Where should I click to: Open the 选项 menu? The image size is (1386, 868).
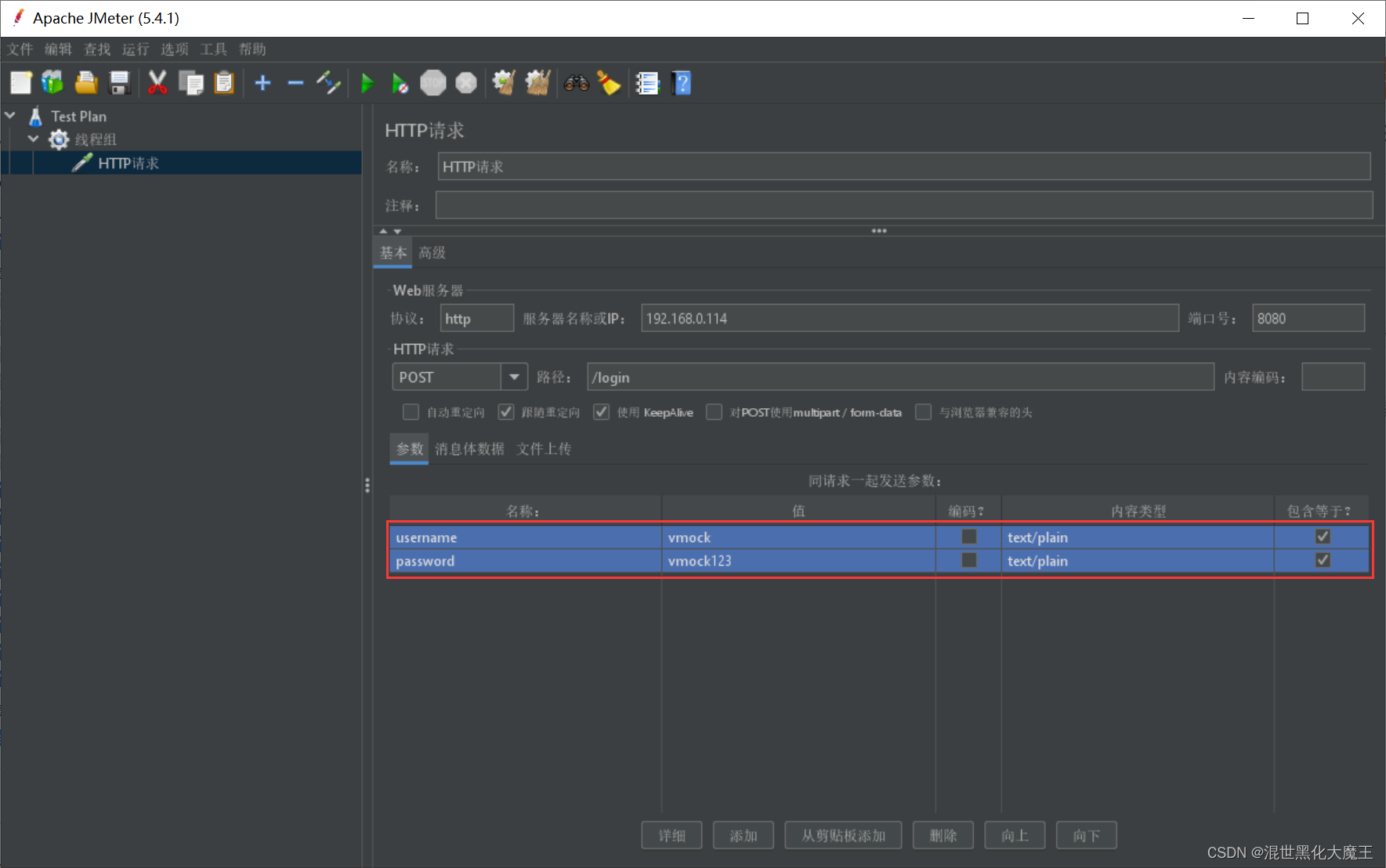pos(175,49)
